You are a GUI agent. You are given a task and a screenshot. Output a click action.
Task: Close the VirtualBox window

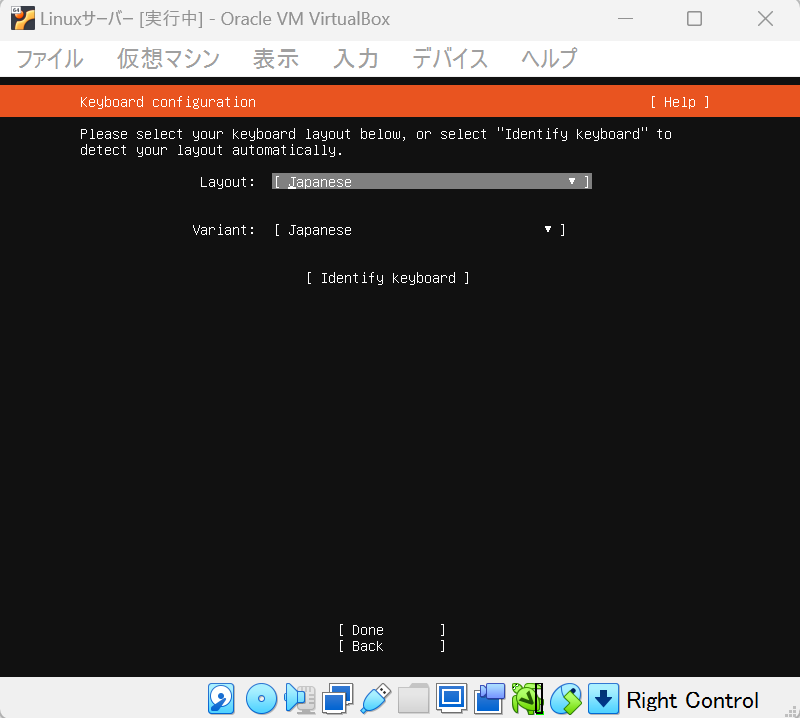pos(765,19)
